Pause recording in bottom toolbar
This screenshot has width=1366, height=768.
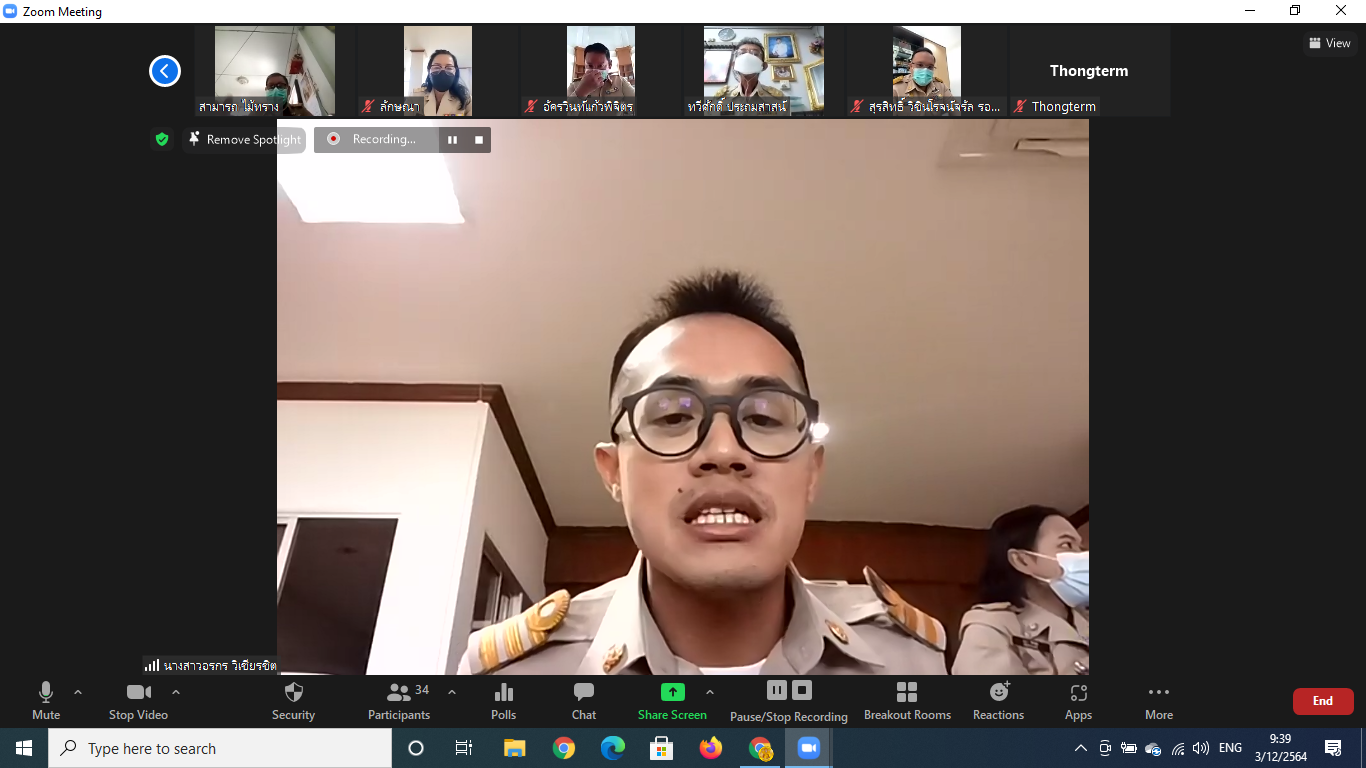[x=777, y=690]
